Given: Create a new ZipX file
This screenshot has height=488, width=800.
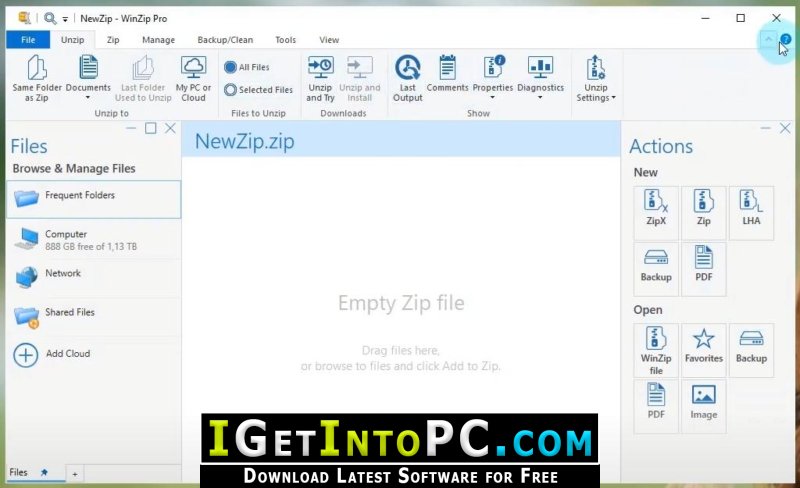Looking at the screenshot, I should 656,212.
